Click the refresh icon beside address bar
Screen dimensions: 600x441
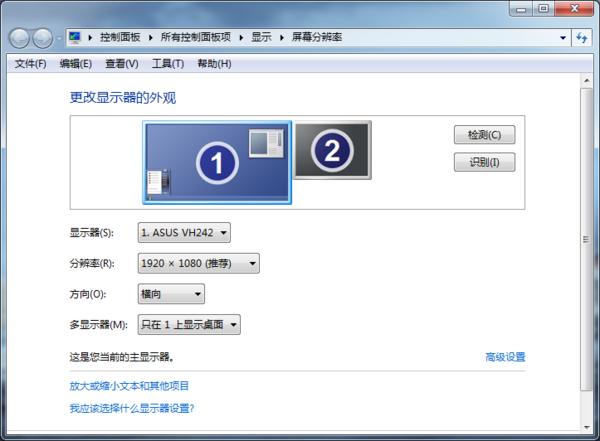582,38
